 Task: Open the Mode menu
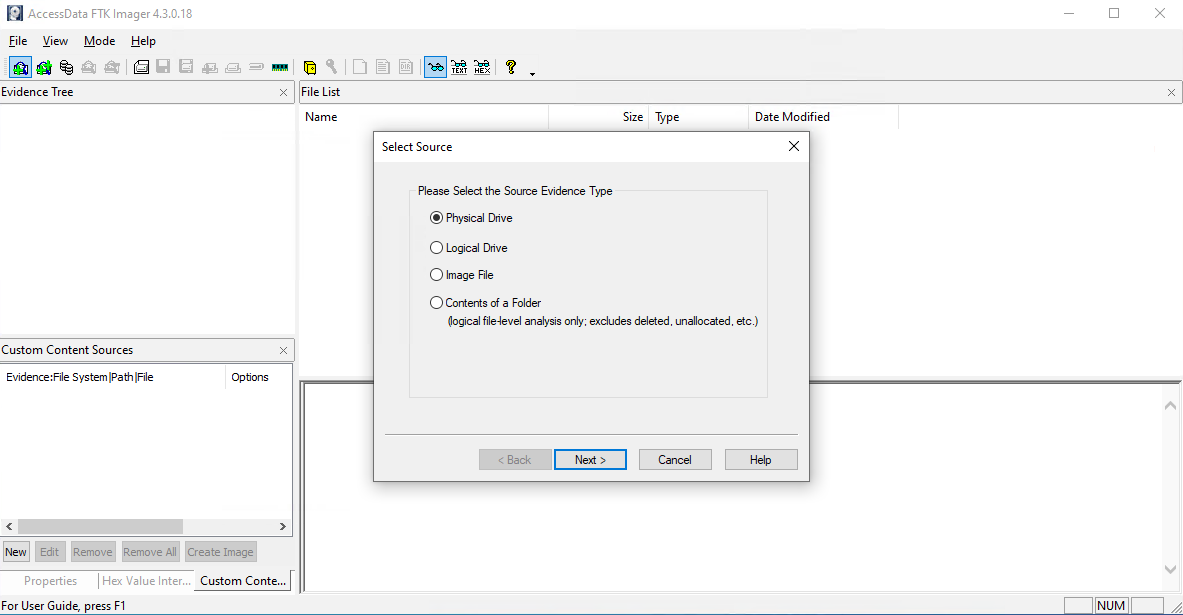click(99, 41)
